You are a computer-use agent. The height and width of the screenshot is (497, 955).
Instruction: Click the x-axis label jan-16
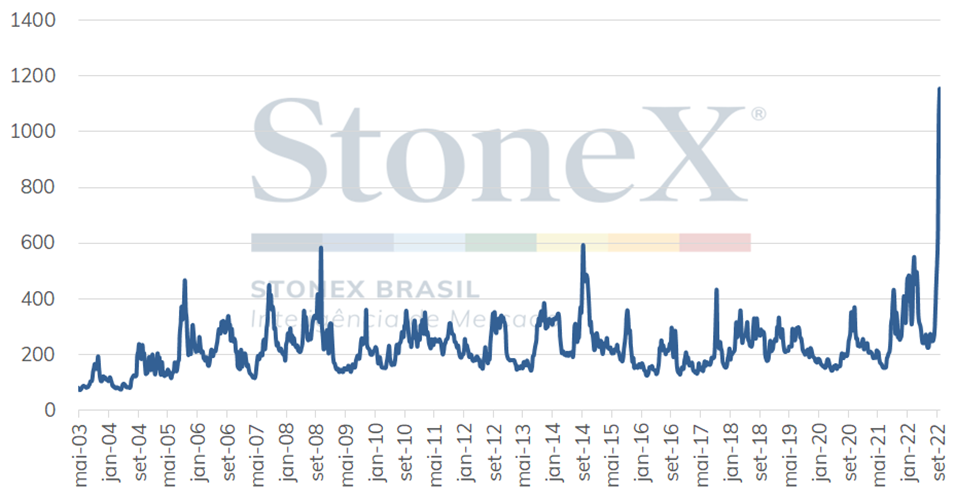646,453
